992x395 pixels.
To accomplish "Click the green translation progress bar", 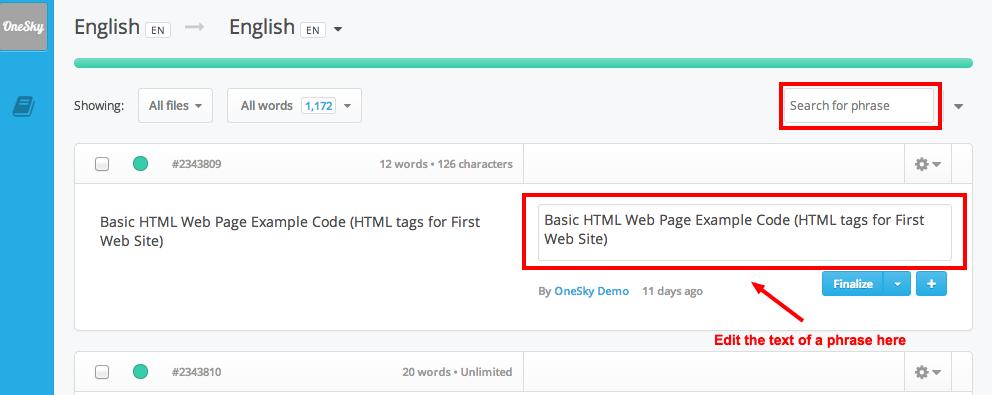I will (x=523, y=63).
